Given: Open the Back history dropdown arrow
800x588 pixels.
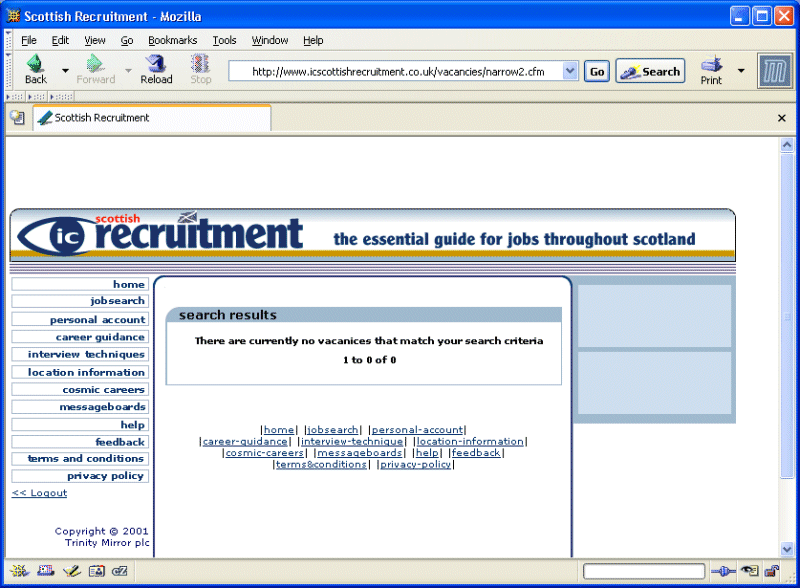Looking at the screenshot, I should (65, 70).
